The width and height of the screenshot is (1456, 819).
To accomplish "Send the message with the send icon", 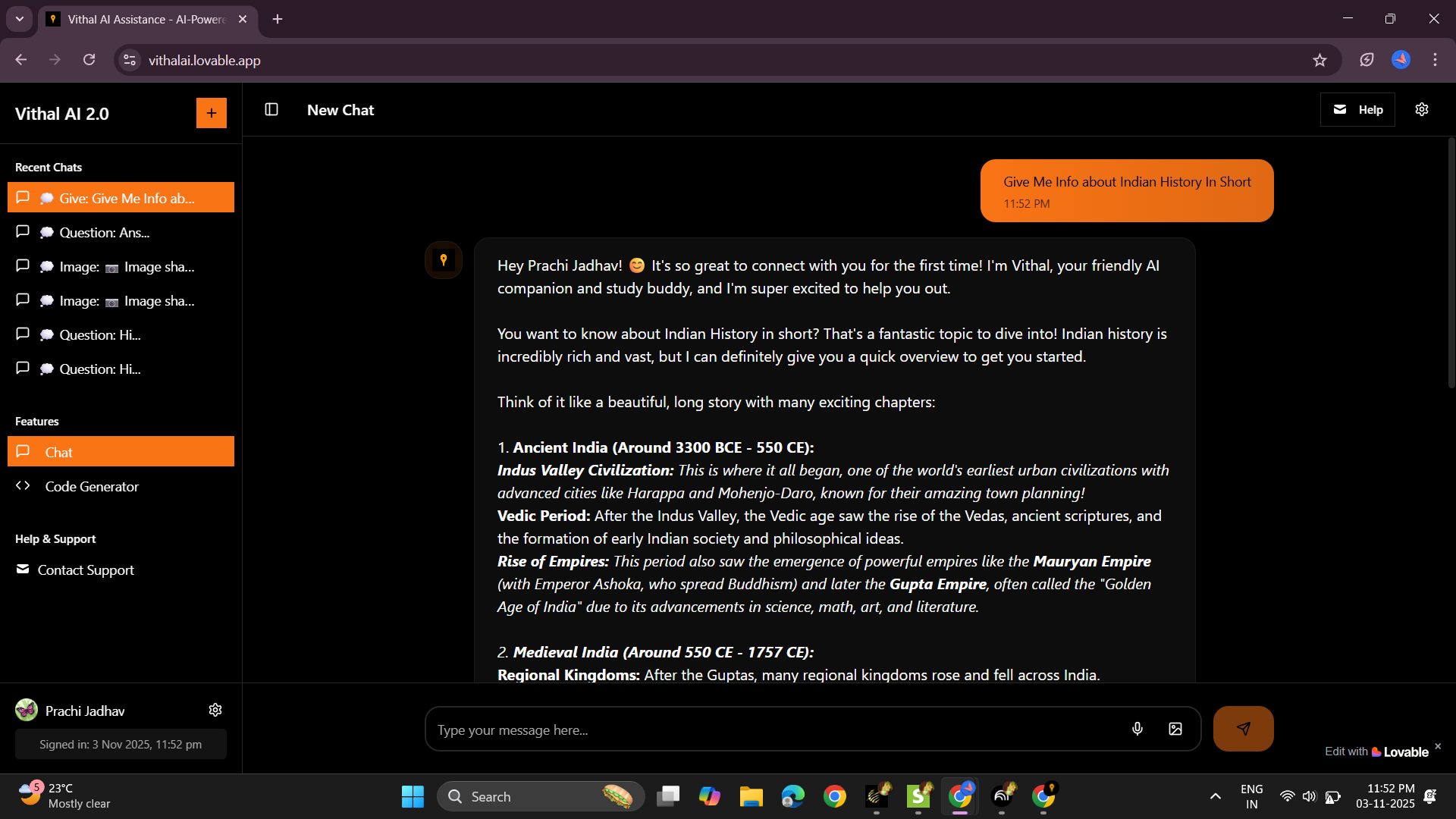I will coord(1243,729).
